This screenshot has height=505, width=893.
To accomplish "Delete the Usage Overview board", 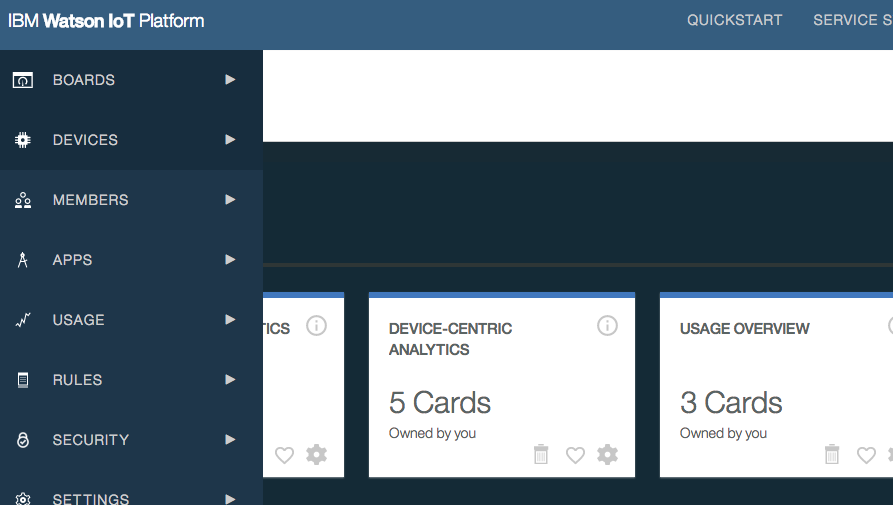I will pyautogui.click(x=831, y=454).
